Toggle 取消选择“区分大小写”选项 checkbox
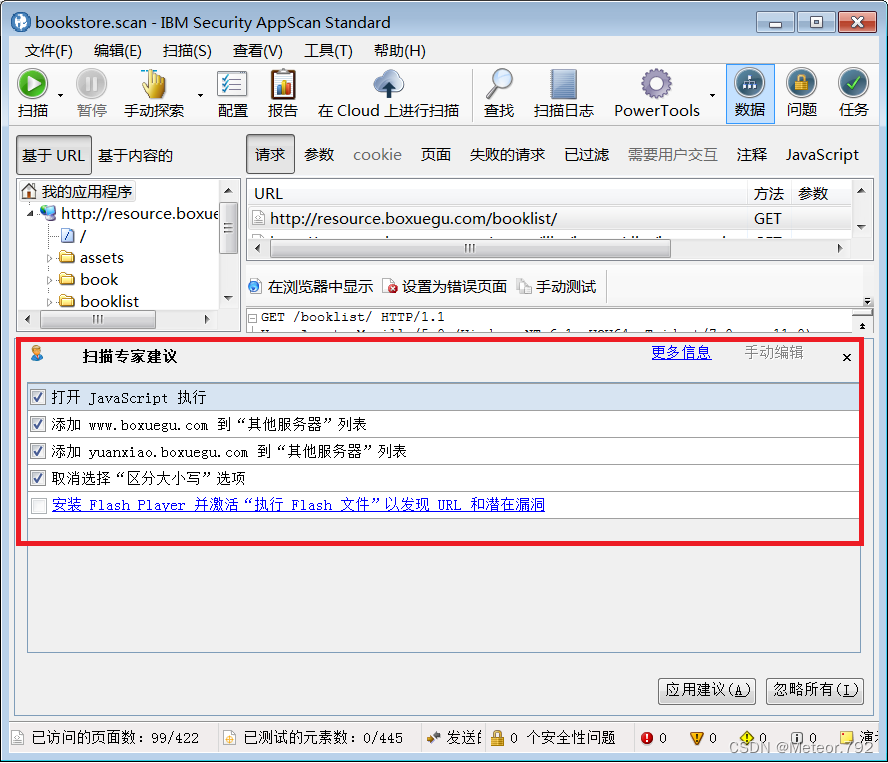The width and height of the screenshot is (888, 763). (x=38, y=478)
